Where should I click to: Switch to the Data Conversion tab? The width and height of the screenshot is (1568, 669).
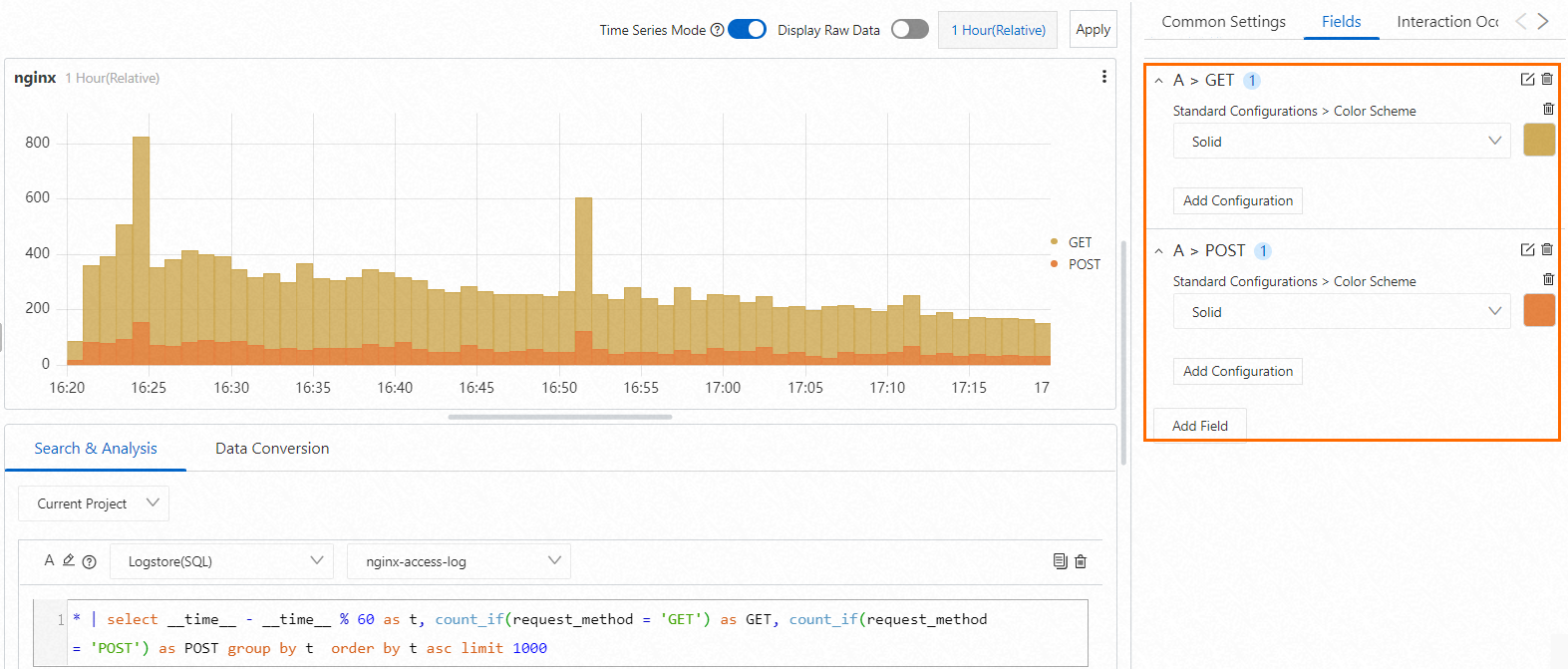272,449
